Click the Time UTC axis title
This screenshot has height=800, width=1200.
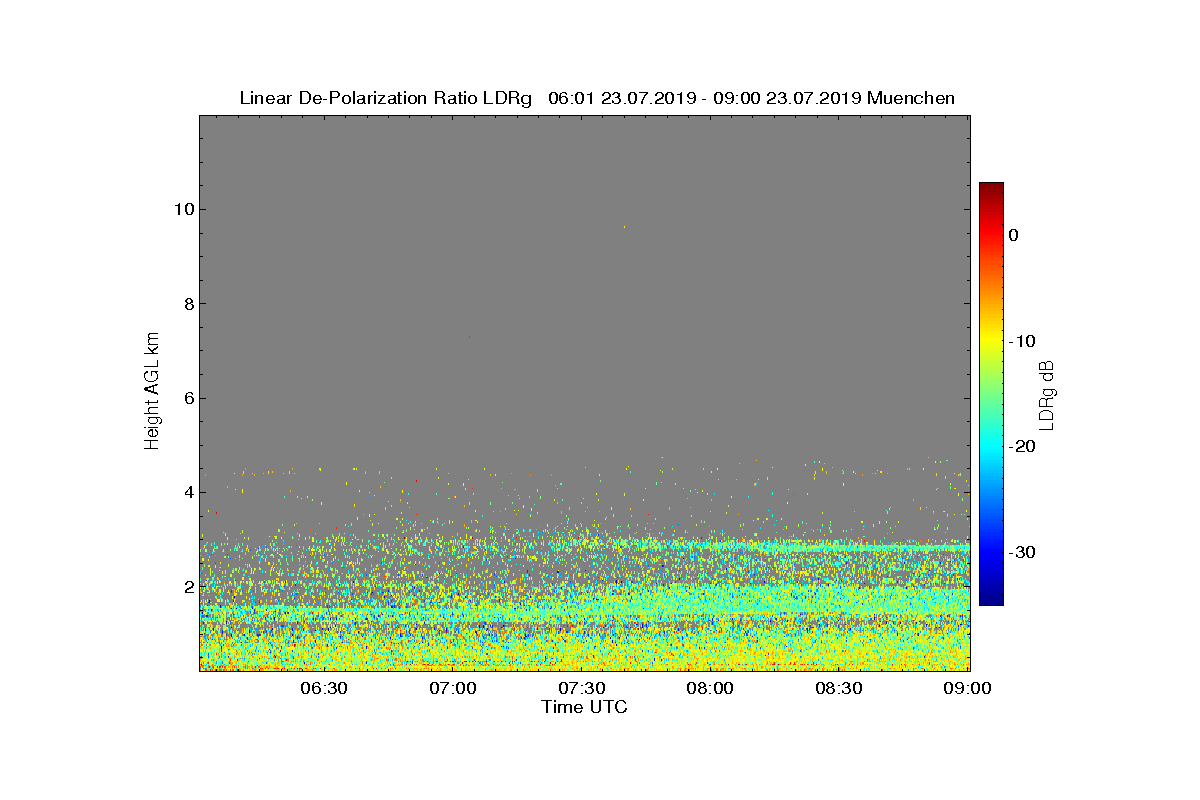585,707
